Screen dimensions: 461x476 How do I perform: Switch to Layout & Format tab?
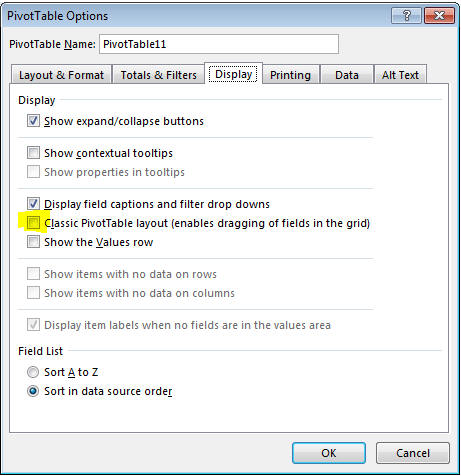point(61,75)
